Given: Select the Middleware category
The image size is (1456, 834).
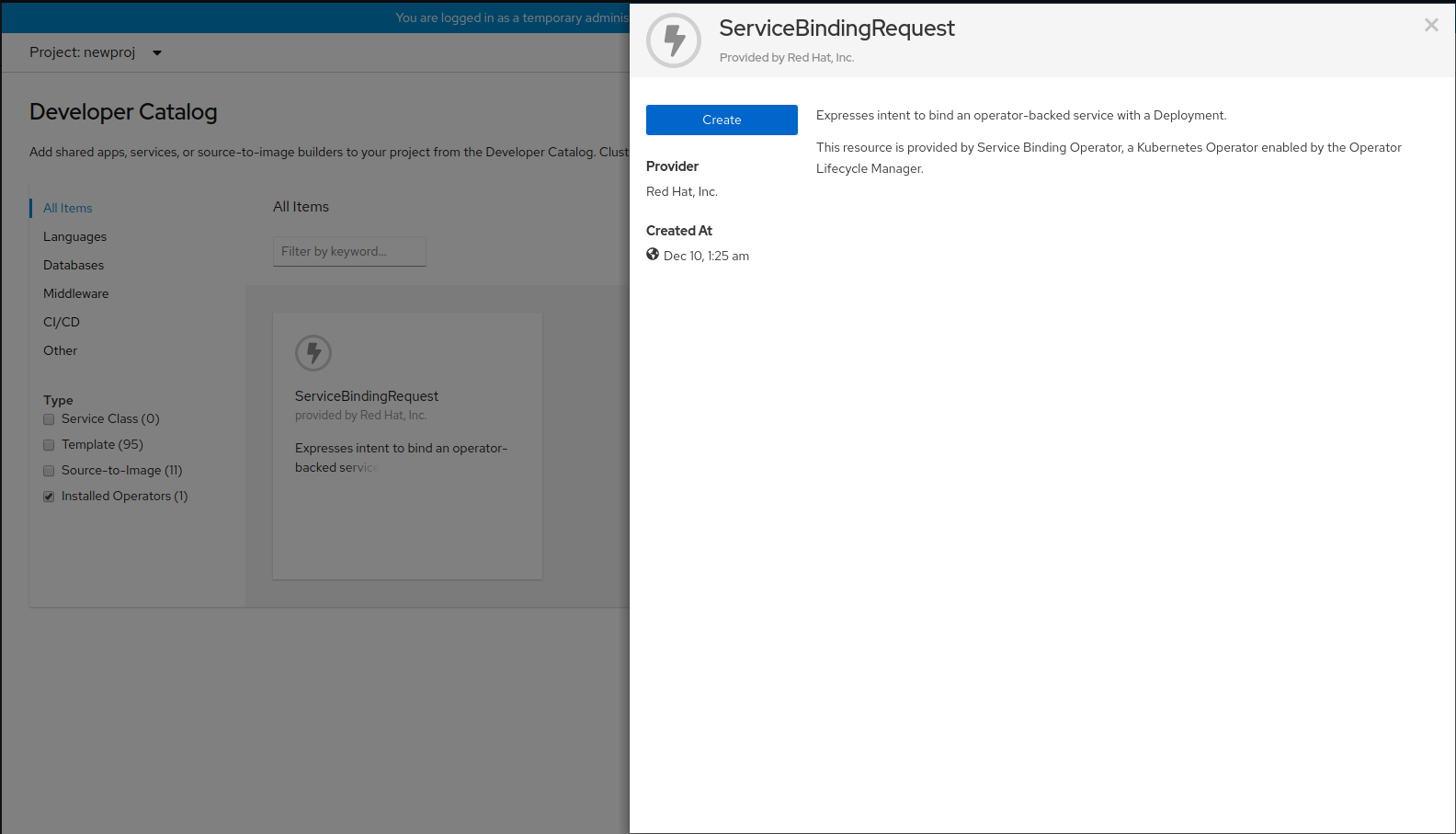Looking at the screenshot, I should point(75,293).
